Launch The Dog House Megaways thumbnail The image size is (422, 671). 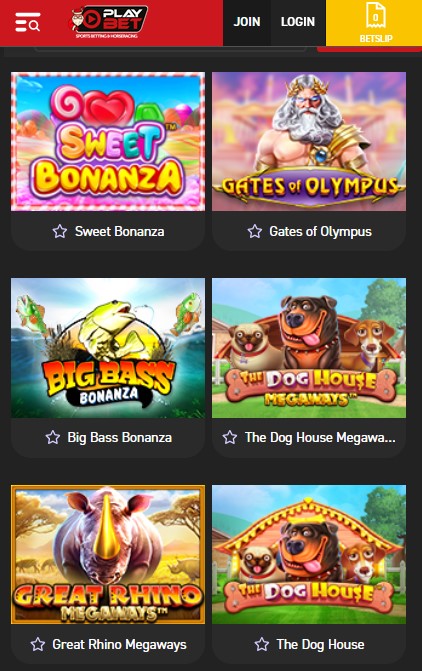(x=309, y=348)
